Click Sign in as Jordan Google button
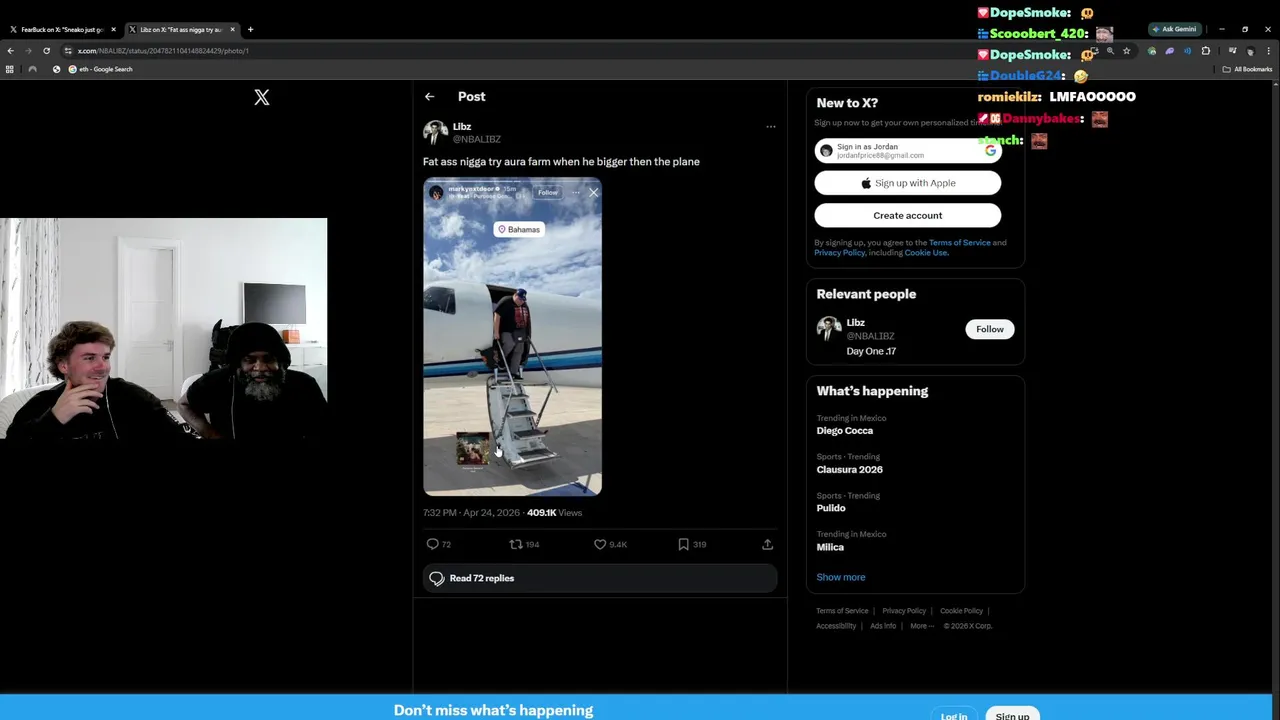1280x720 pixels. pyautogui.click(x=908, y=151)
